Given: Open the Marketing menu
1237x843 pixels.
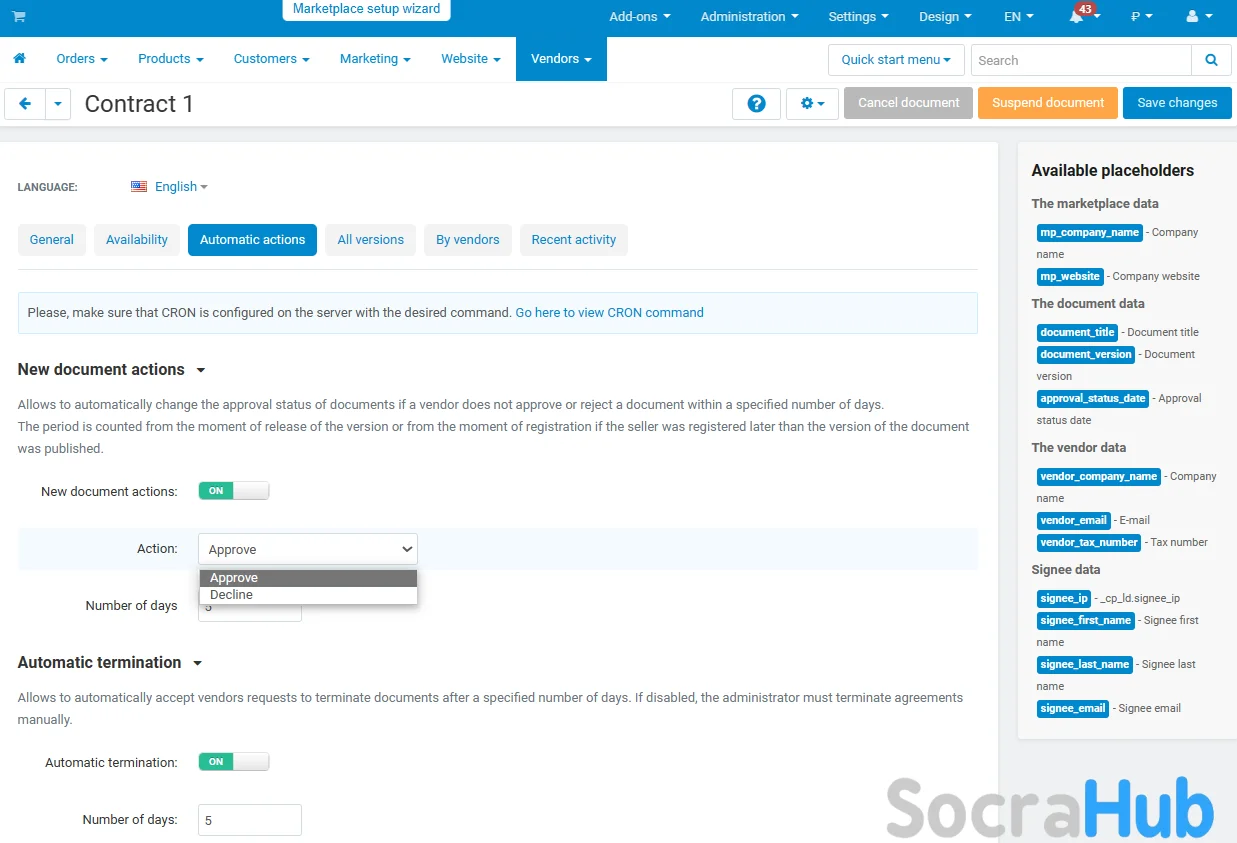Looking at the screenshot, I should click(x=375, y=59).
